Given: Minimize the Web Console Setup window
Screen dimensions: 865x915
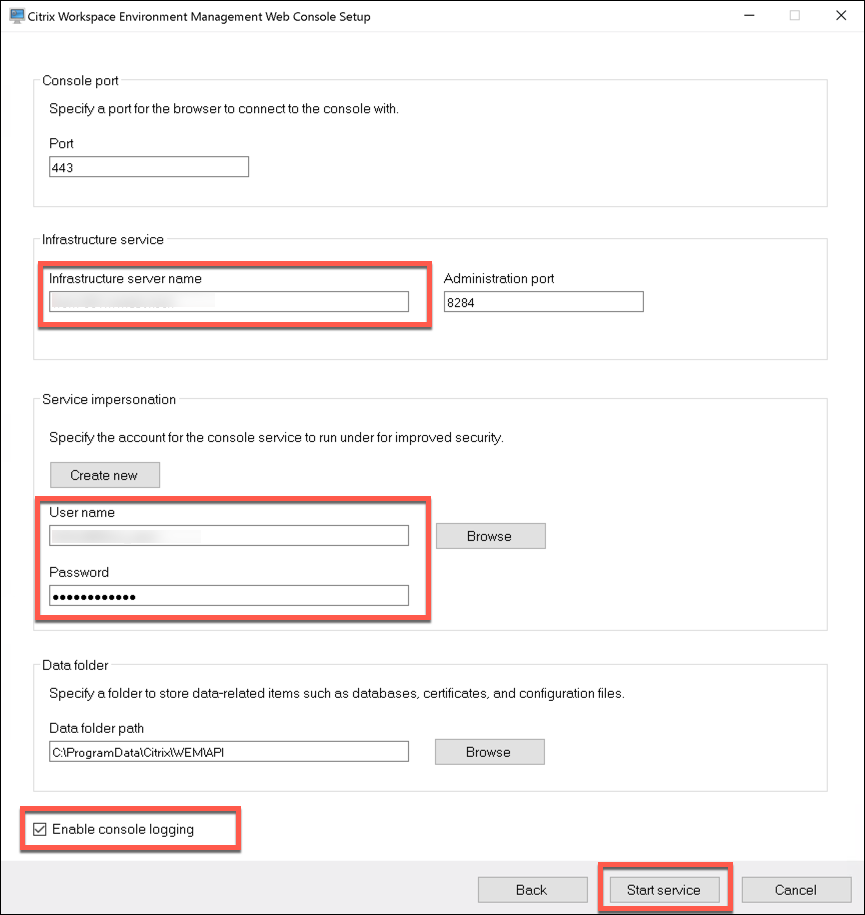Looking at the screenshot, I should pyautogui.click(x=747, y=16).
